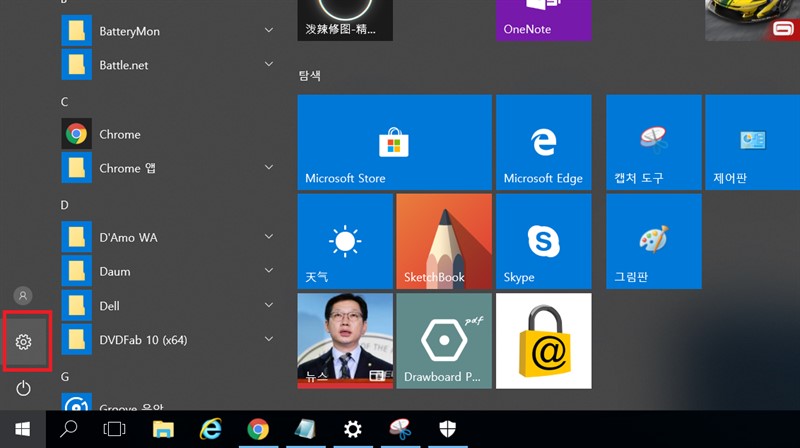Launch Chrome from the app list

pyautogui.click(x=168, y=134)
